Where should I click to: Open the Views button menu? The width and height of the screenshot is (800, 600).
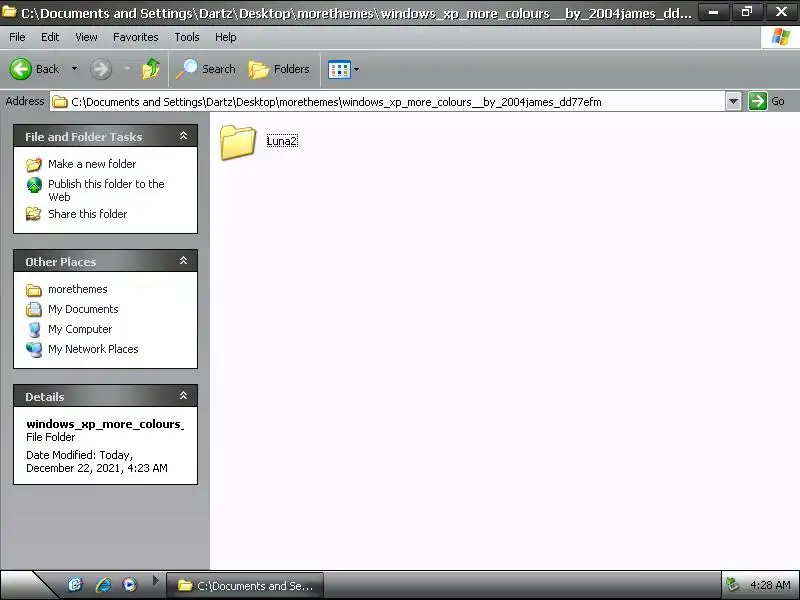pos(343,69)
